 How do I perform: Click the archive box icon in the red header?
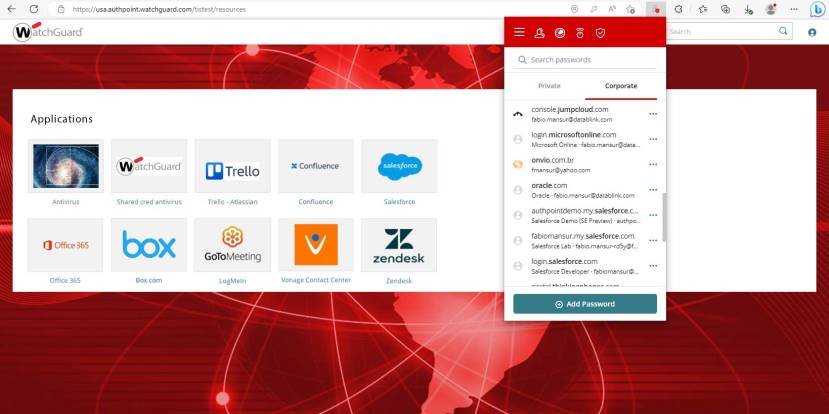click(x=580, y=33)
